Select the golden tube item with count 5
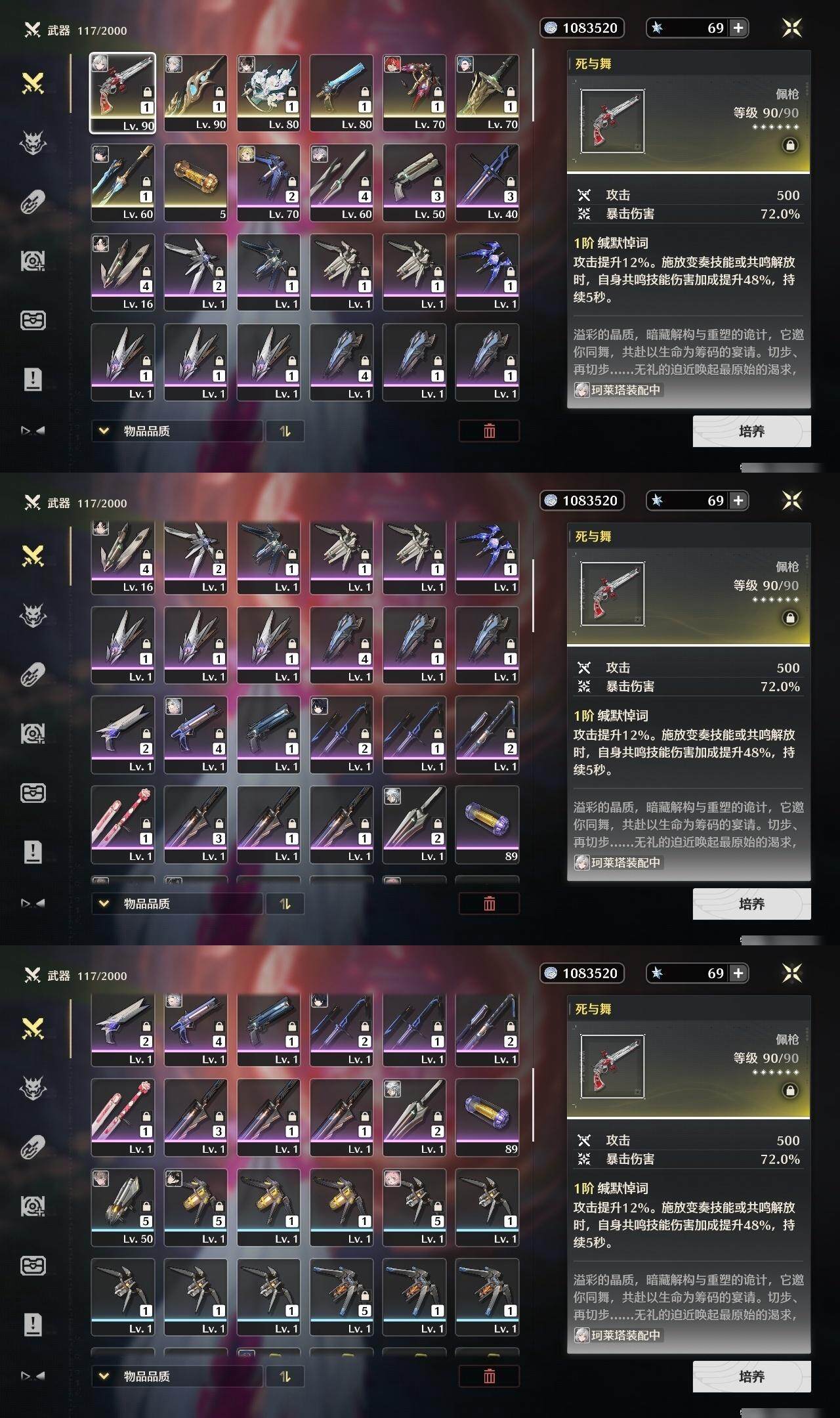Screen dimensions: 840x1418 (196, 183)
